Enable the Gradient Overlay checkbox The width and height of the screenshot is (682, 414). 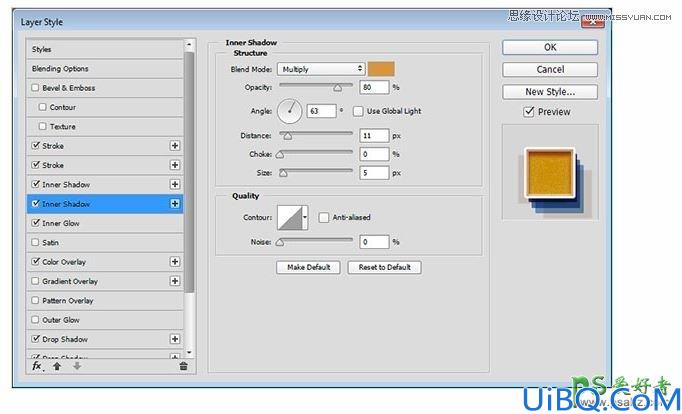point(35,281)
